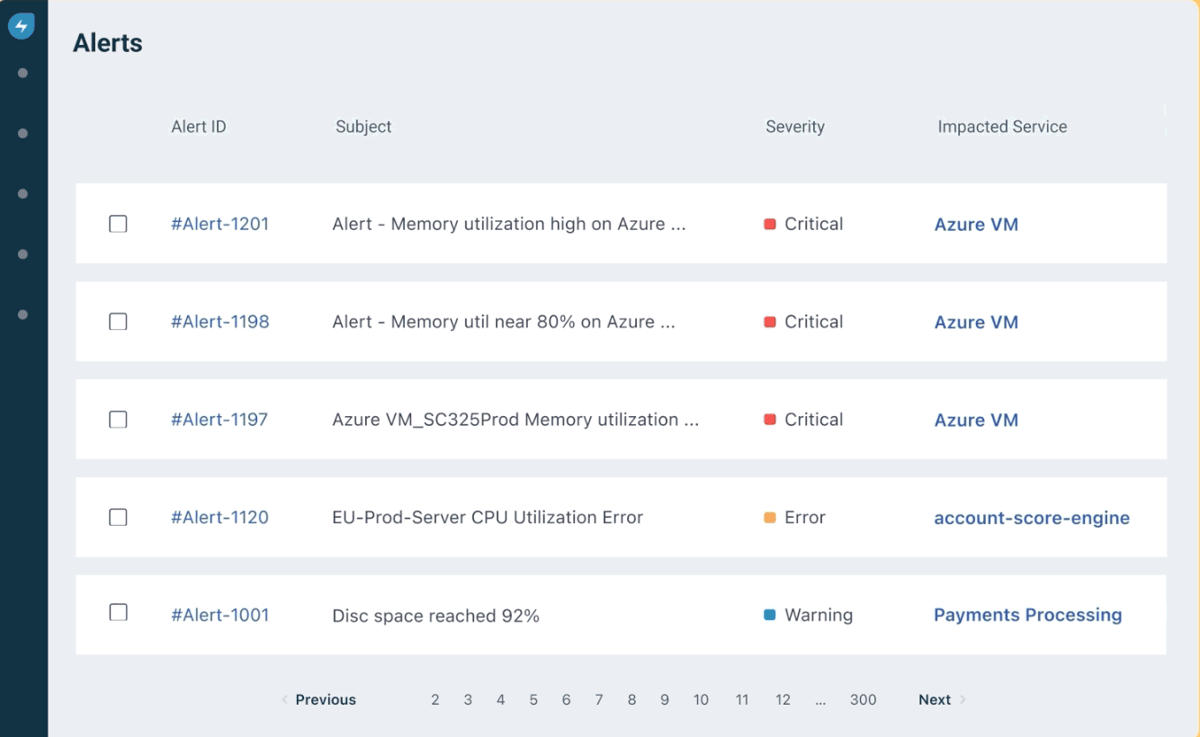Screen dimensions: 1200x737
Task: Click the pagination ellipsis to reveal more pages
Action: (821, 699)
